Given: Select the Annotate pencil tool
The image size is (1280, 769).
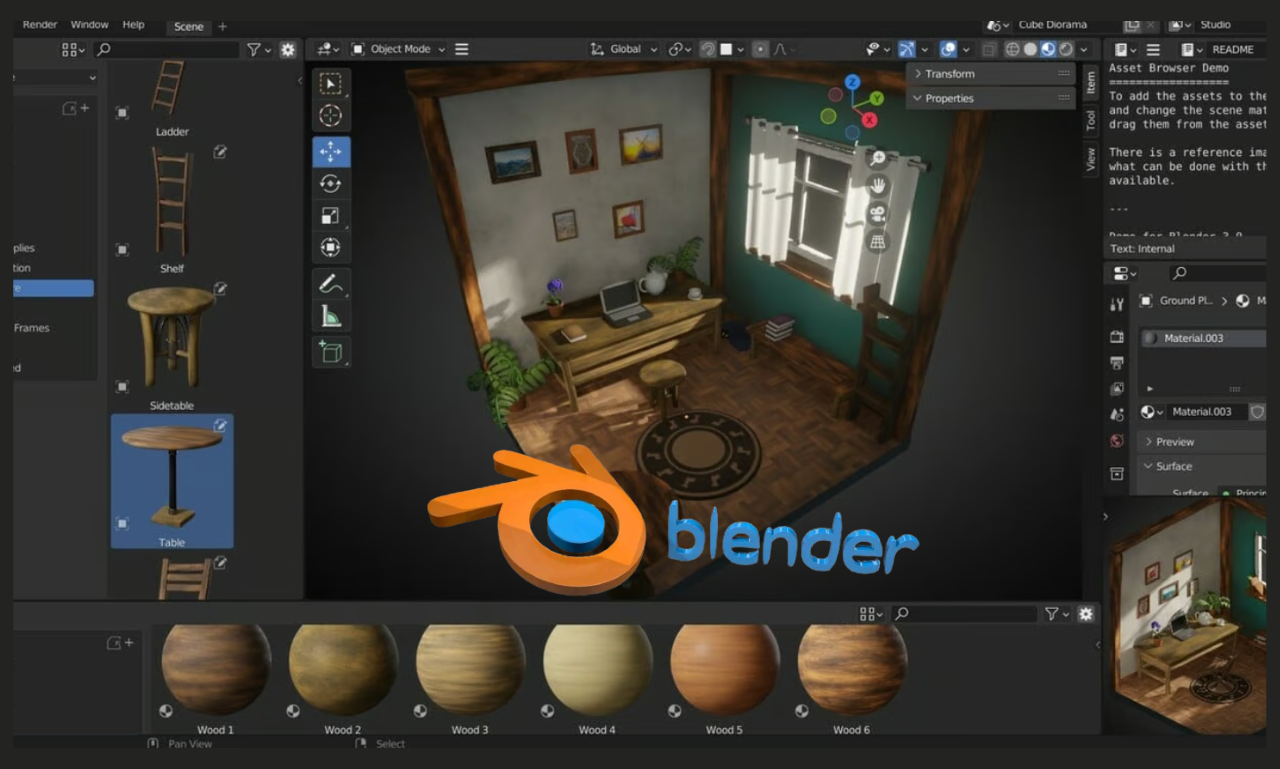Looking at the screenshot, I should pos(331,284).
